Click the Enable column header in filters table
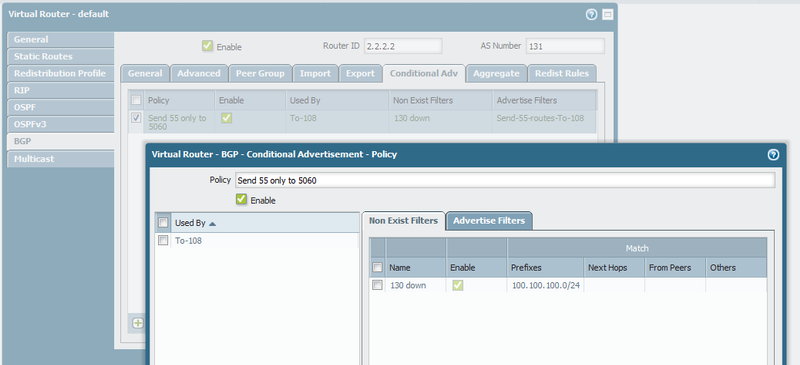 click(477, 267)
